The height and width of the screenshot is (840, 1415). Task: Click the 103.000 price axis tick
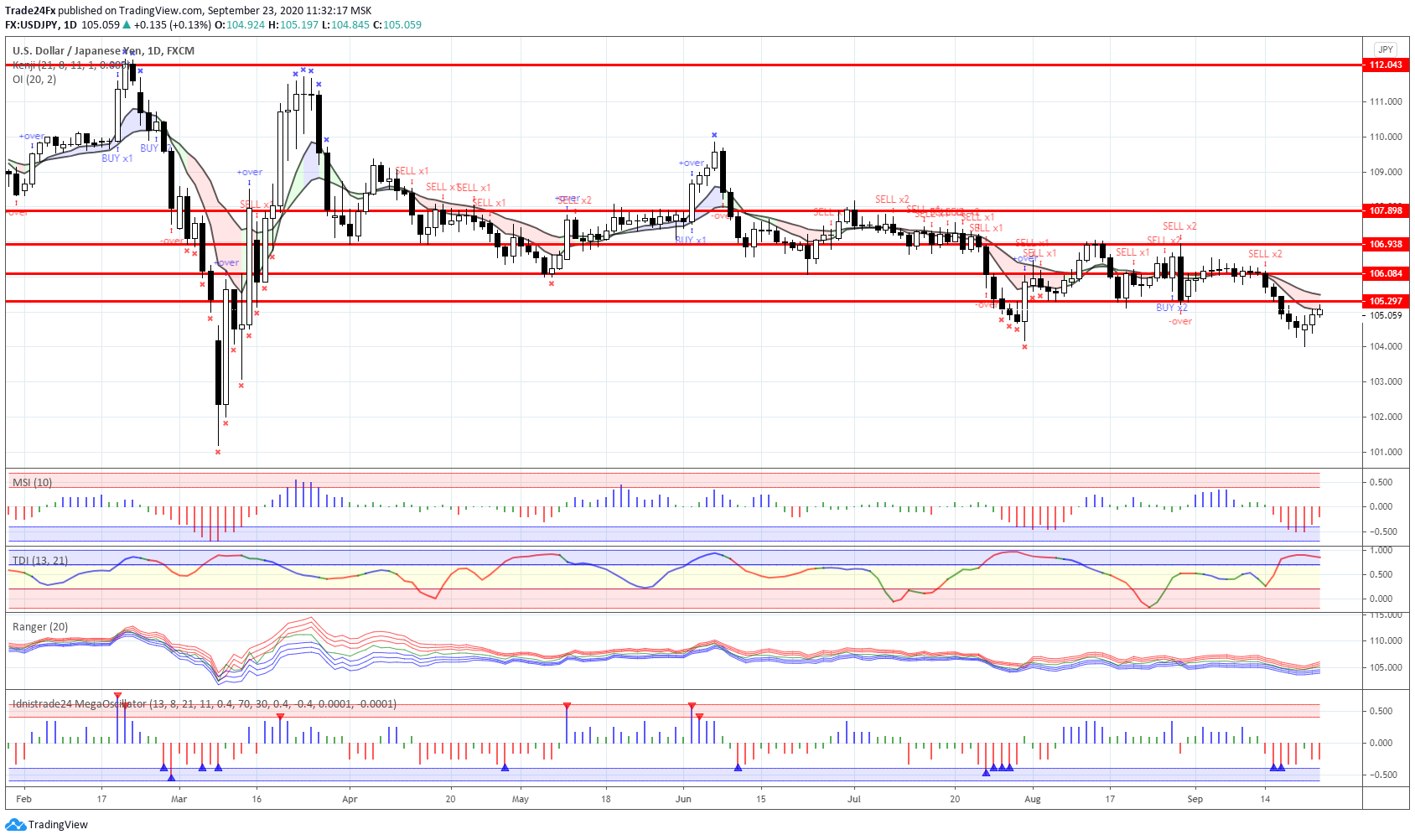[x=1386, y=381]
